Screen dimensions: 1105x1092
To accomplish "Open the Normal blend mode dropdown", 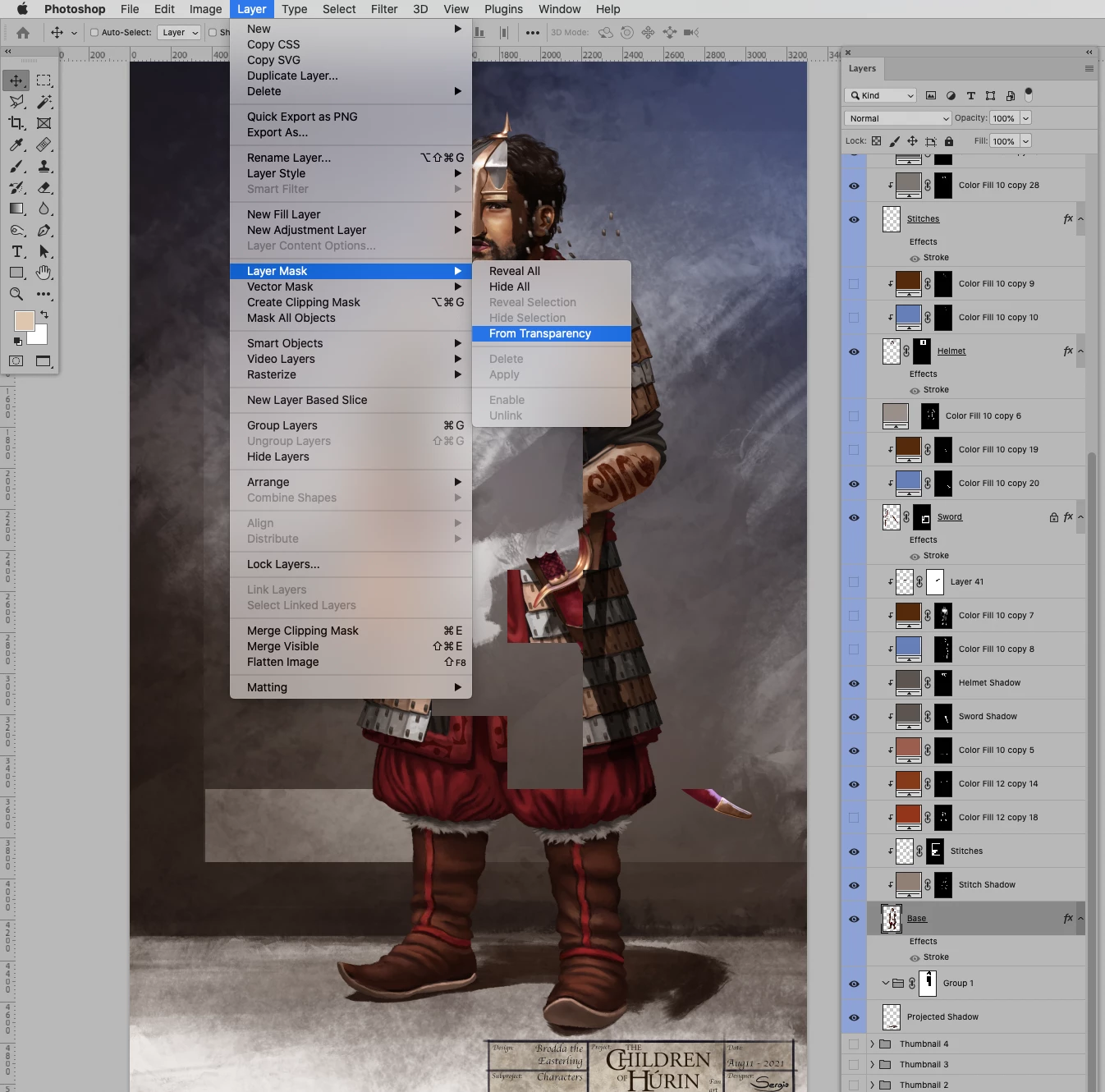I will pos(898,118).
